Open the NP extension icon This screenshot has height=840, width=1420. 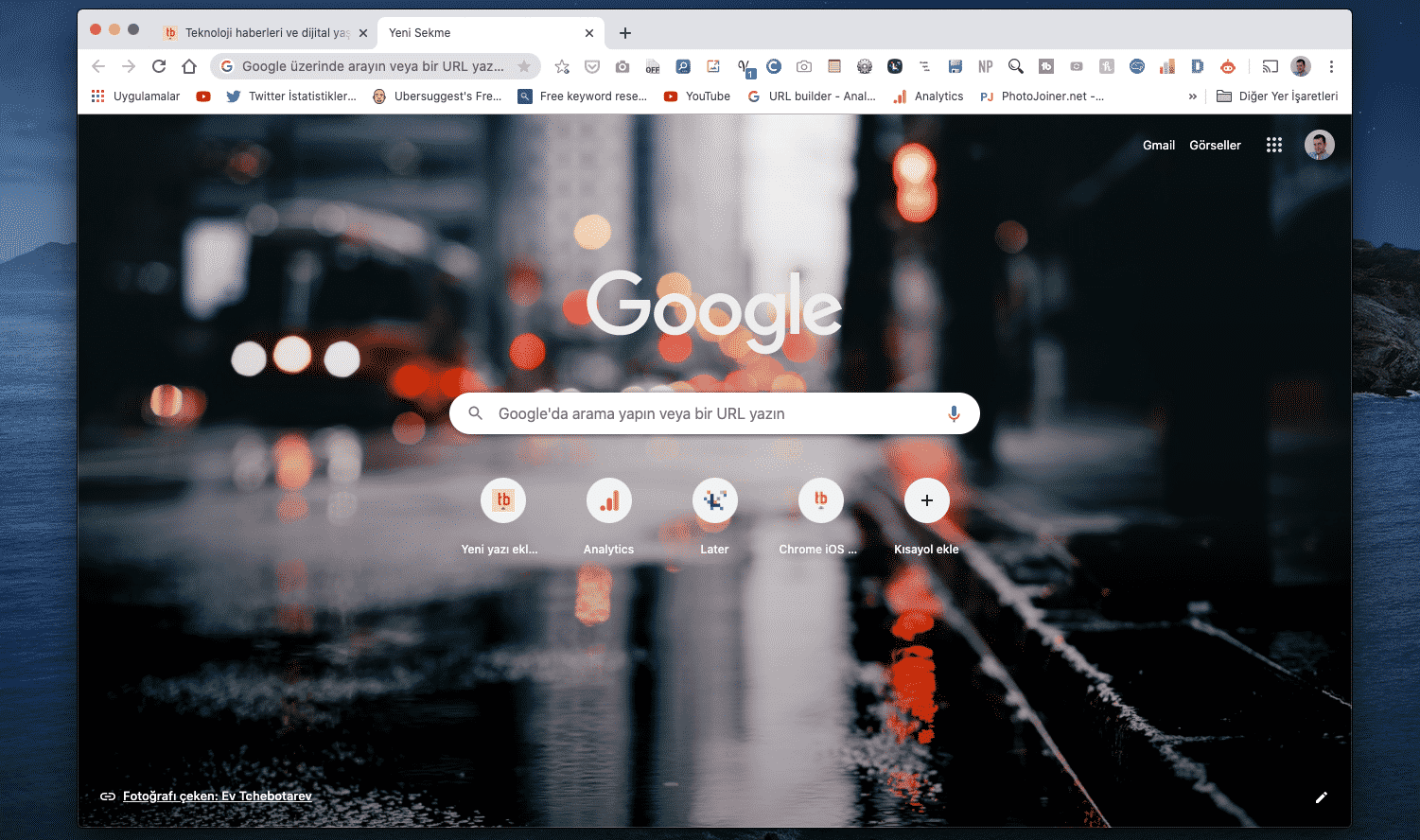(x=986, y=66)
